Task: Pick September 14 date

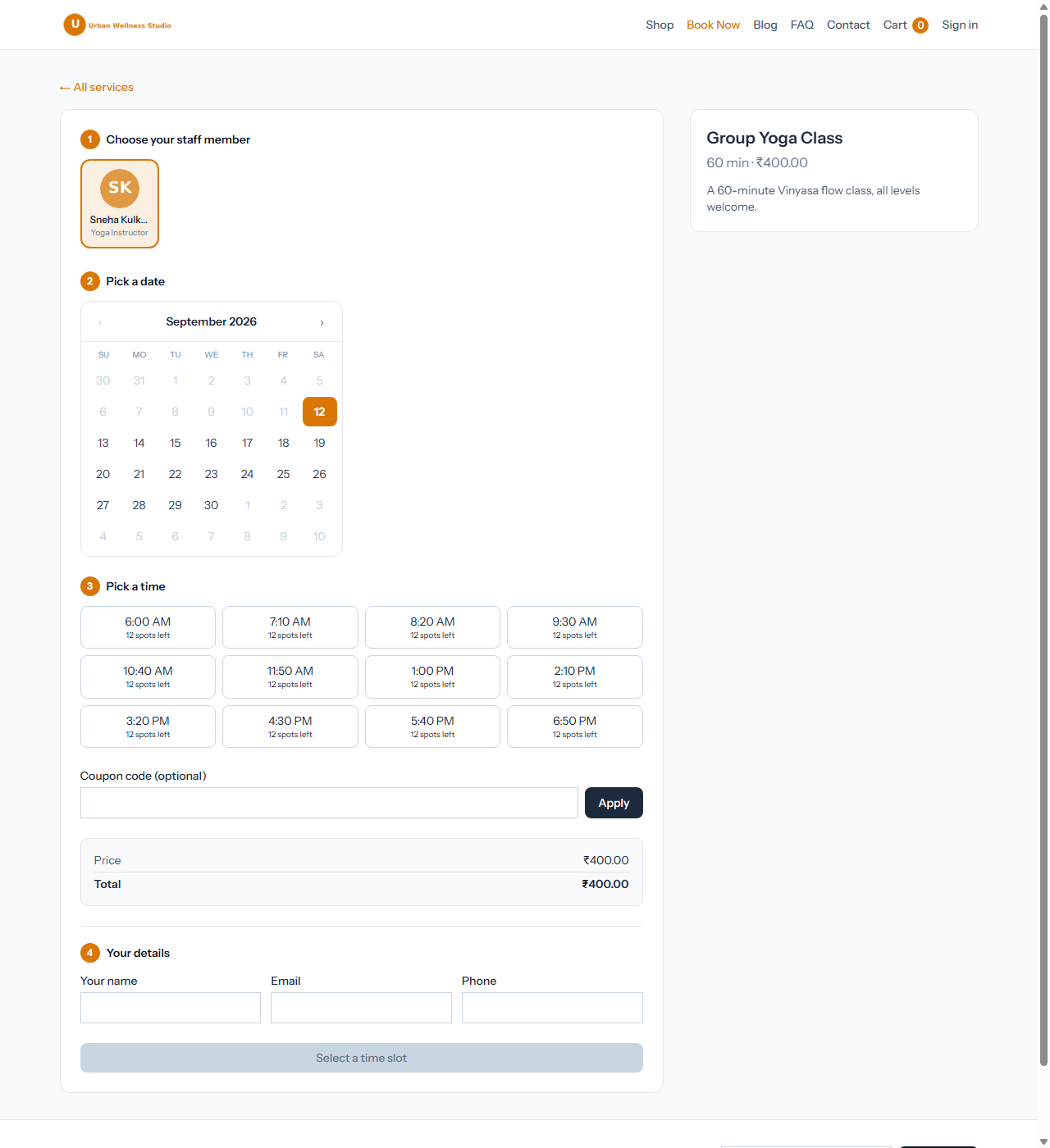Action: [x=139, y=443]
